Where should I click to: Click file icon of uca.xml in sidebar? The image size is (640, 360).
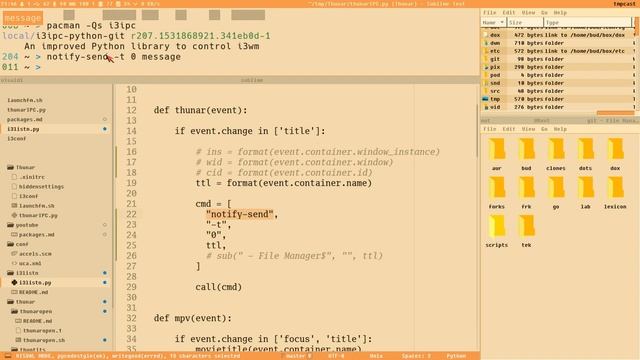[x=14, y=263]
